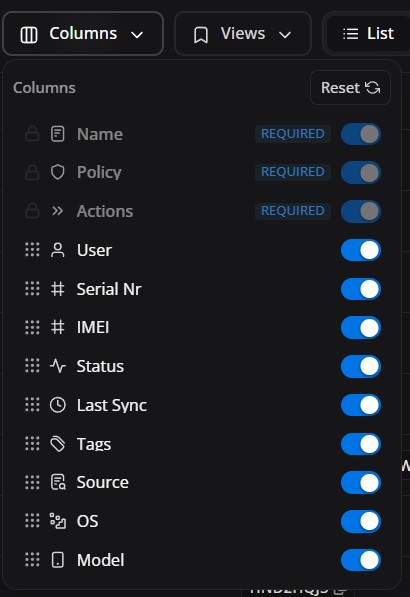Turn off the User column toggle
Screen dimensions: 410x597
point(361,250)
